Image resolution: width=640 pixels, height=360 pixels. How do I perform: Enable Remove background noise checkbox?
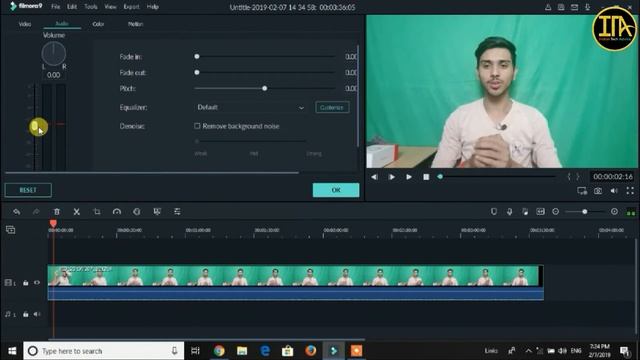197,126
